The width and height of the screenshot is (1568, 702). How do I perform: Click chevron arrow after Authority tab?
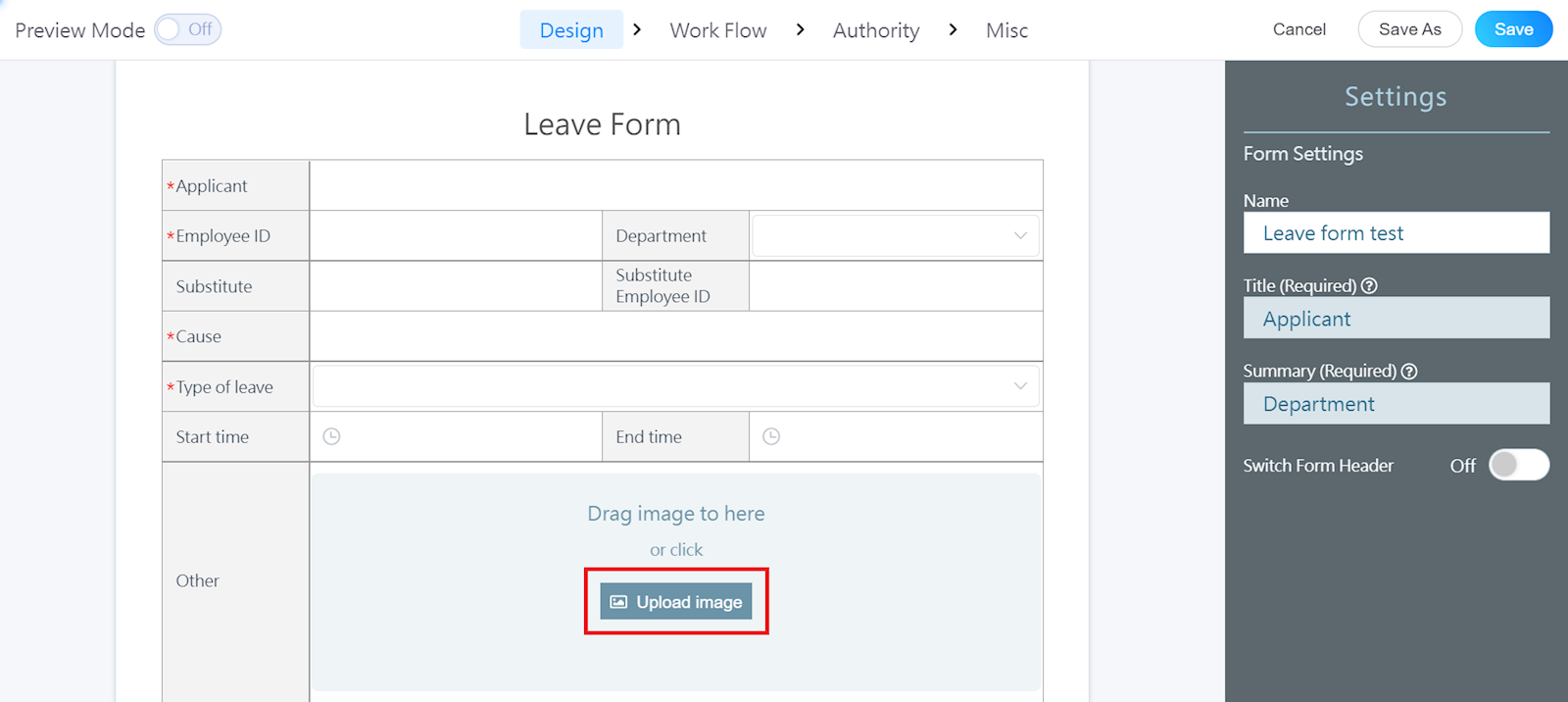tap(953, 29)
